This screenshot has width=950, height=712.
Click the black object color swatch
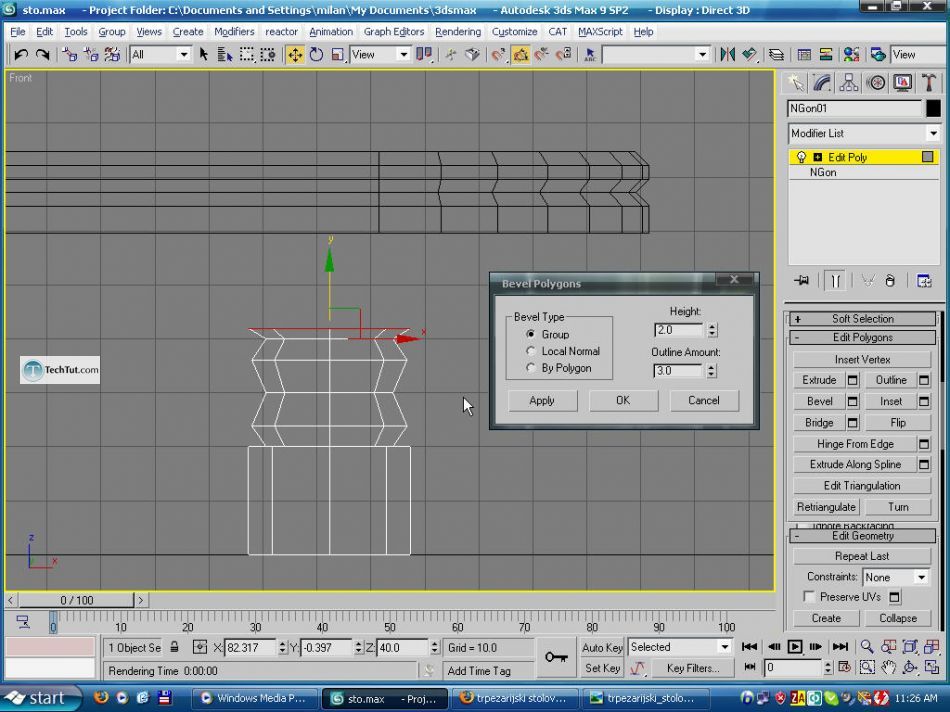(933, 108)
